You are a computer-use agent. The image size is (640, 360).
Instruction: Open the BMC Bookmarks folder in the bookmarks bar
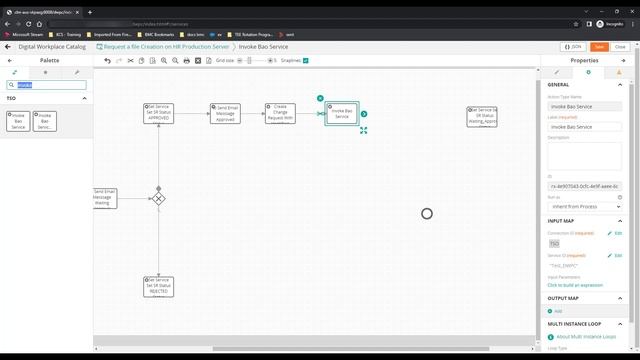tap(156, 35)
